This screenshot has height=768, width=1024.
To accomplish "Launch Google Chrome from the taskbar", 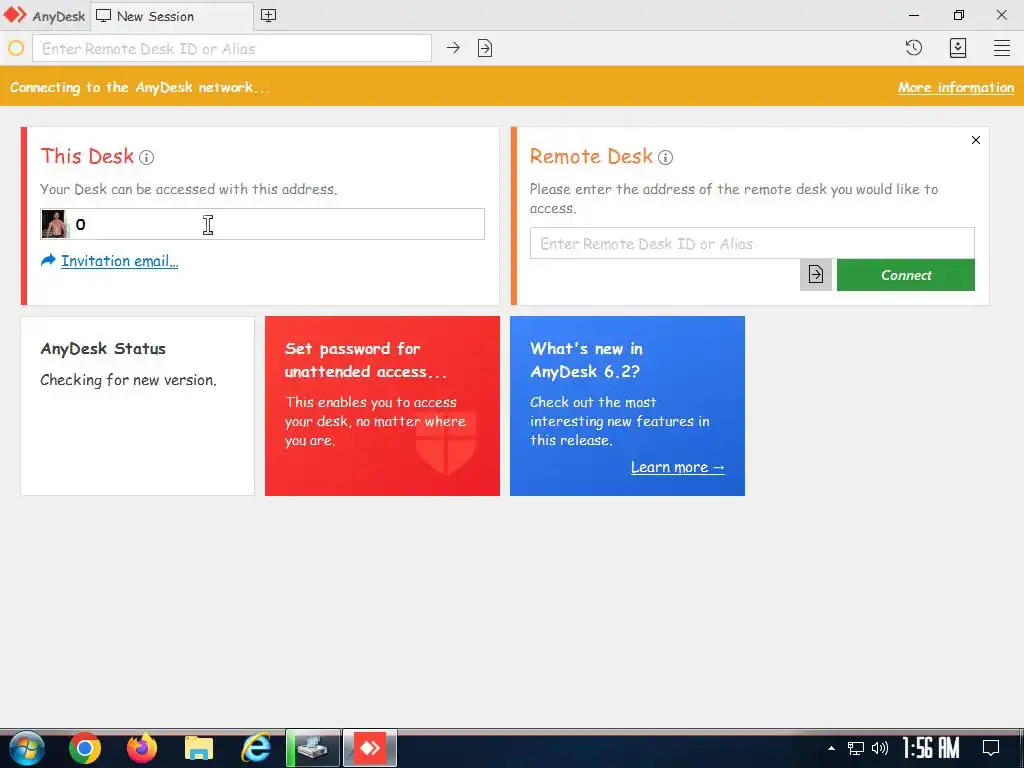I will point(85,748).
